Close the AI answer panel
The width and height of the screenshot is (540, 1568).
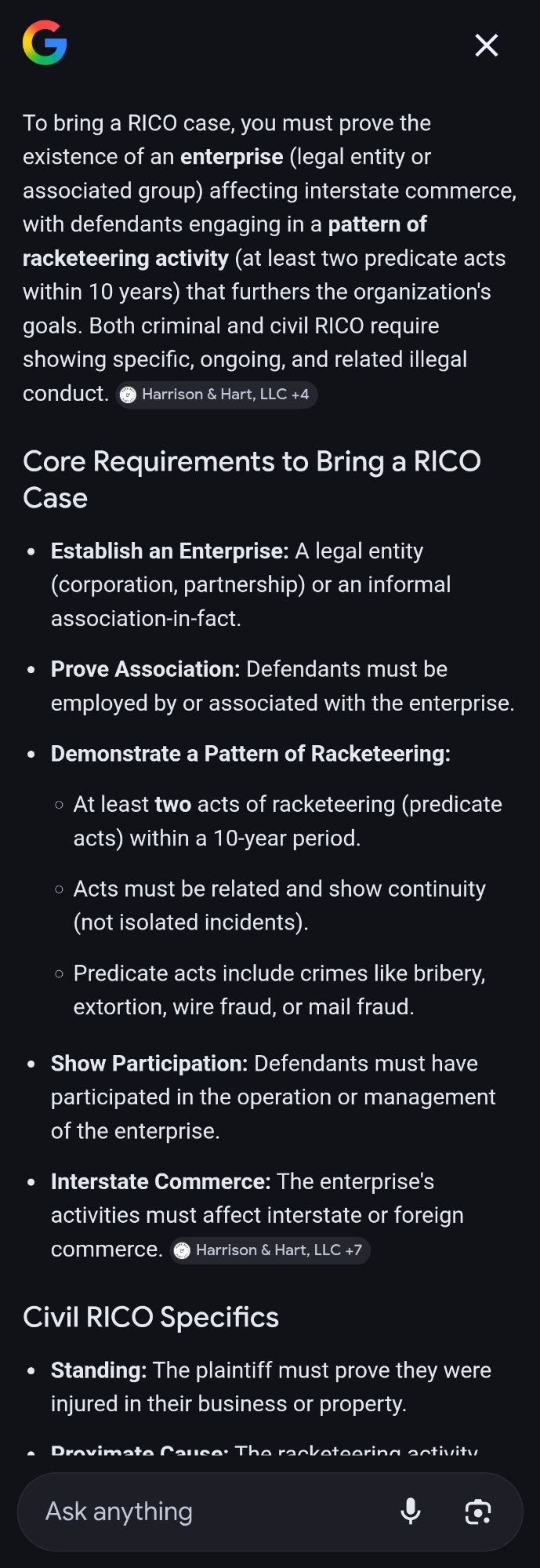487,45
